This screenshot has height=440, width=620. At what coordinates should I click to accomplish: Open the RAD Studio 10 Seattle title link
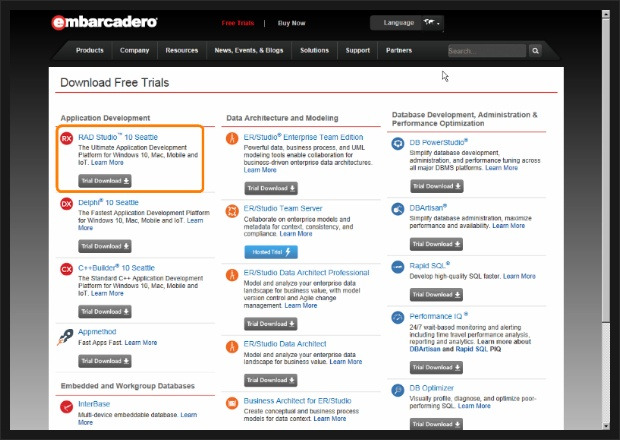[x=118, y=137]
